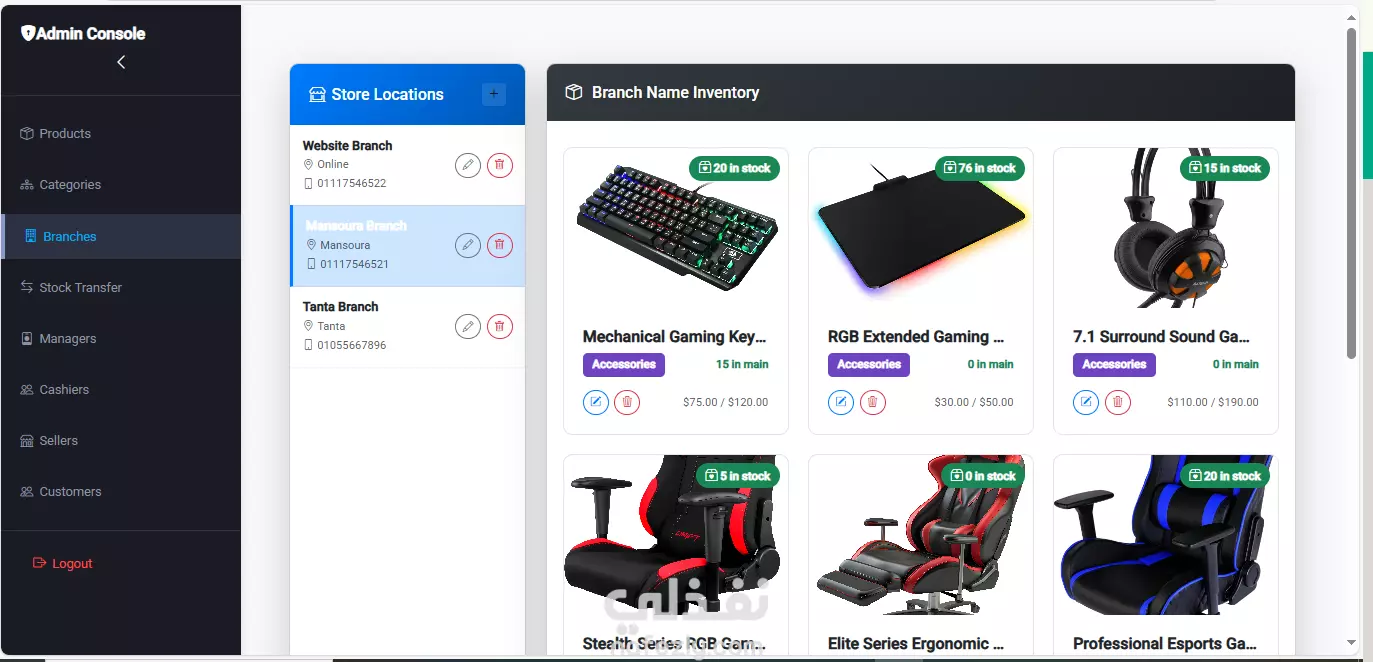The image size is (1373, 662).
Task: Edit the 7.1 Surround Sound headset product
Action: [x=1086, y=402]
